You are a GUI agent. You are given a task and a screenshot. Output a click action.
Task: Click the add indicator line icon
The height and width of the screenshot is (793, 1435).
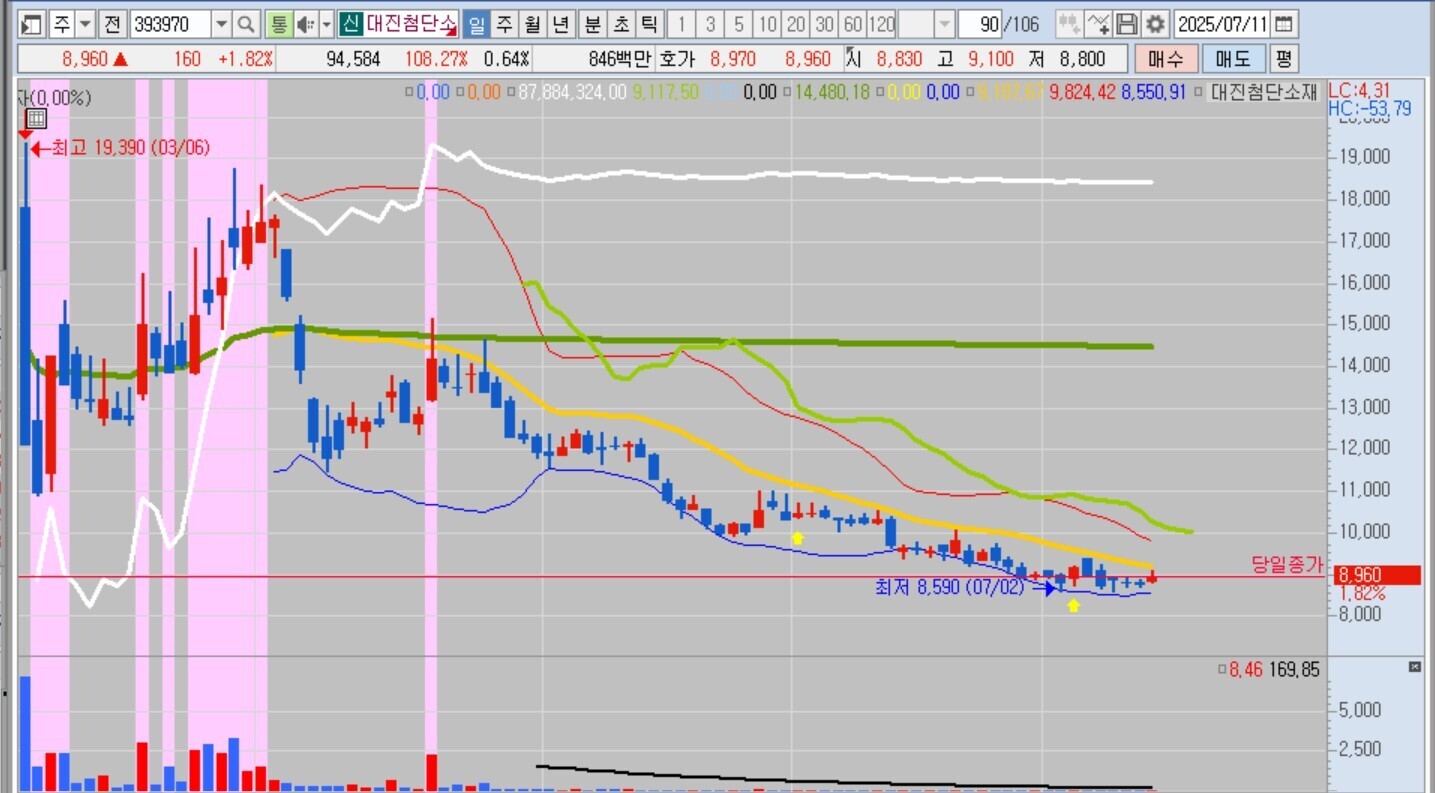coord(1098,24)
